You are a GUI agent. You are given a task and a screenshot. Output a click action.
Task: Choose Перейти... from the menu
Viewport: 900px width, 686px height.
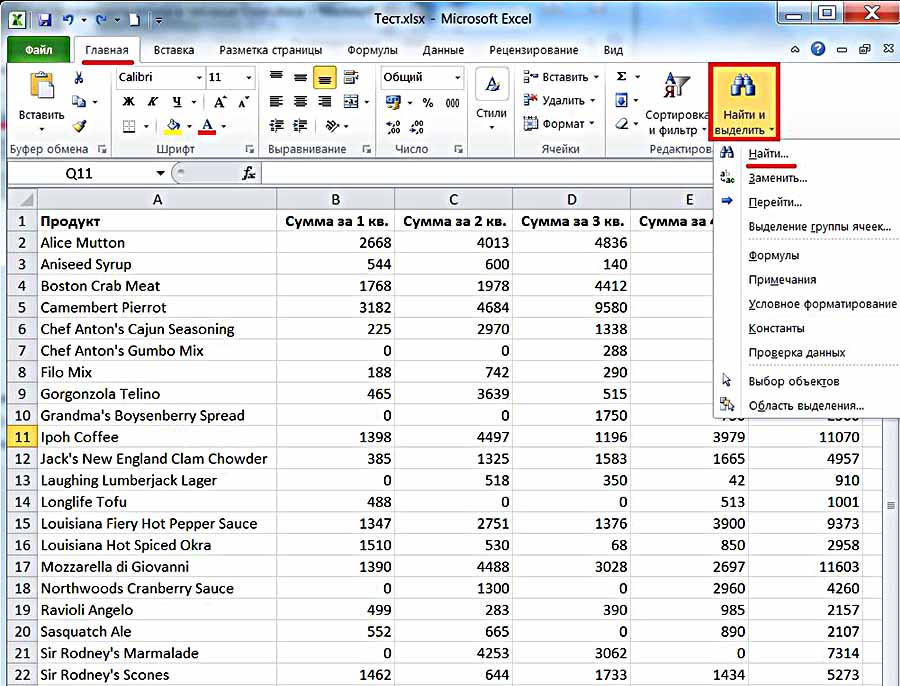point(775,202)
